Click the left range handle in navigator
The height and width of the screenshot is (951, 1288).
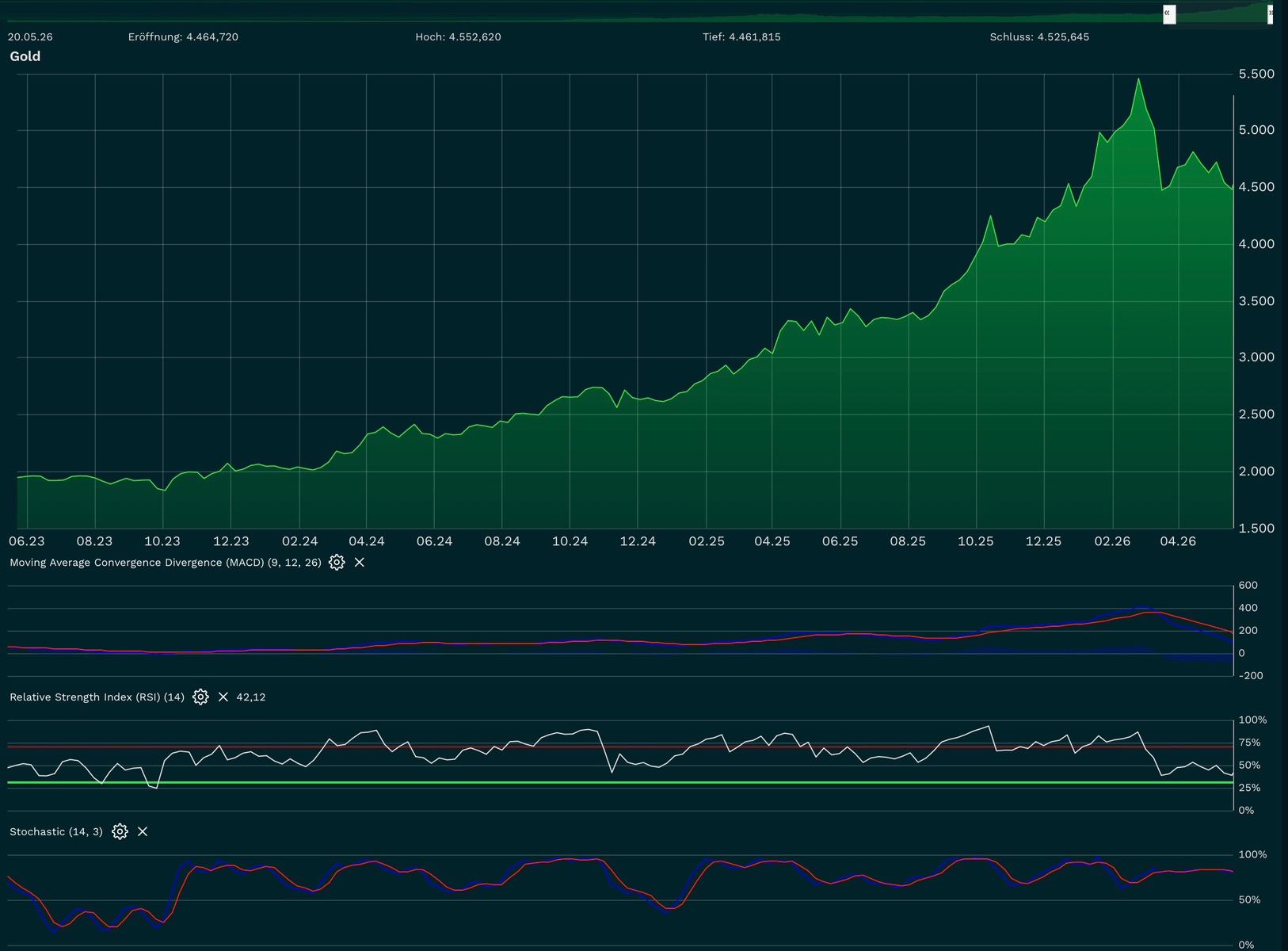click(x=1168, y=13)
